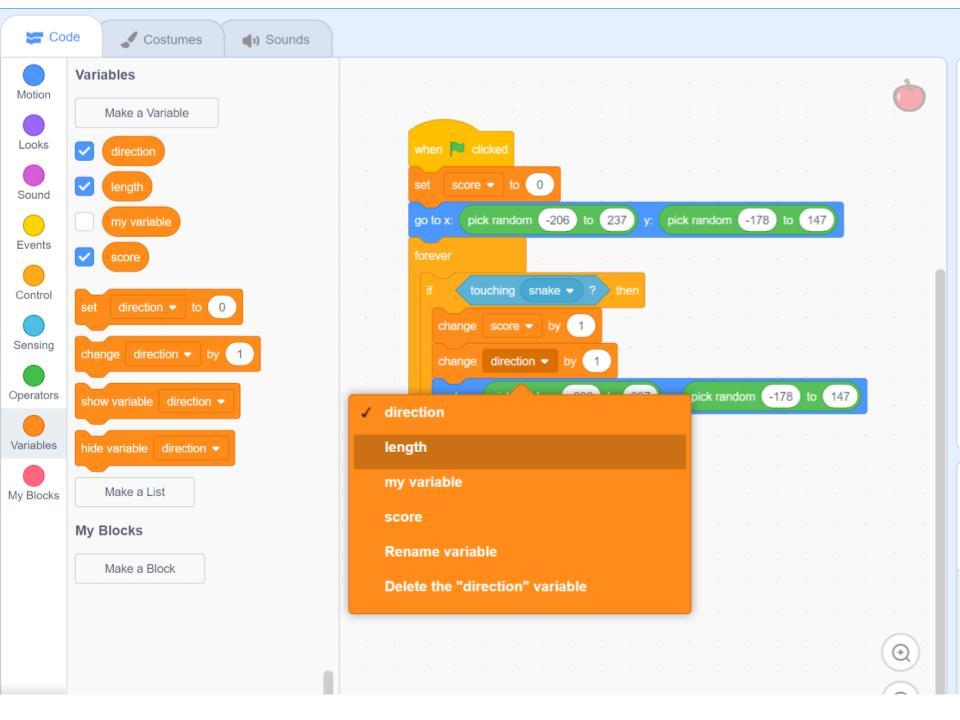Choose Delete the "direction" variable option
Viewport: 960px width, 720px height.
click(x=520, y=587)
